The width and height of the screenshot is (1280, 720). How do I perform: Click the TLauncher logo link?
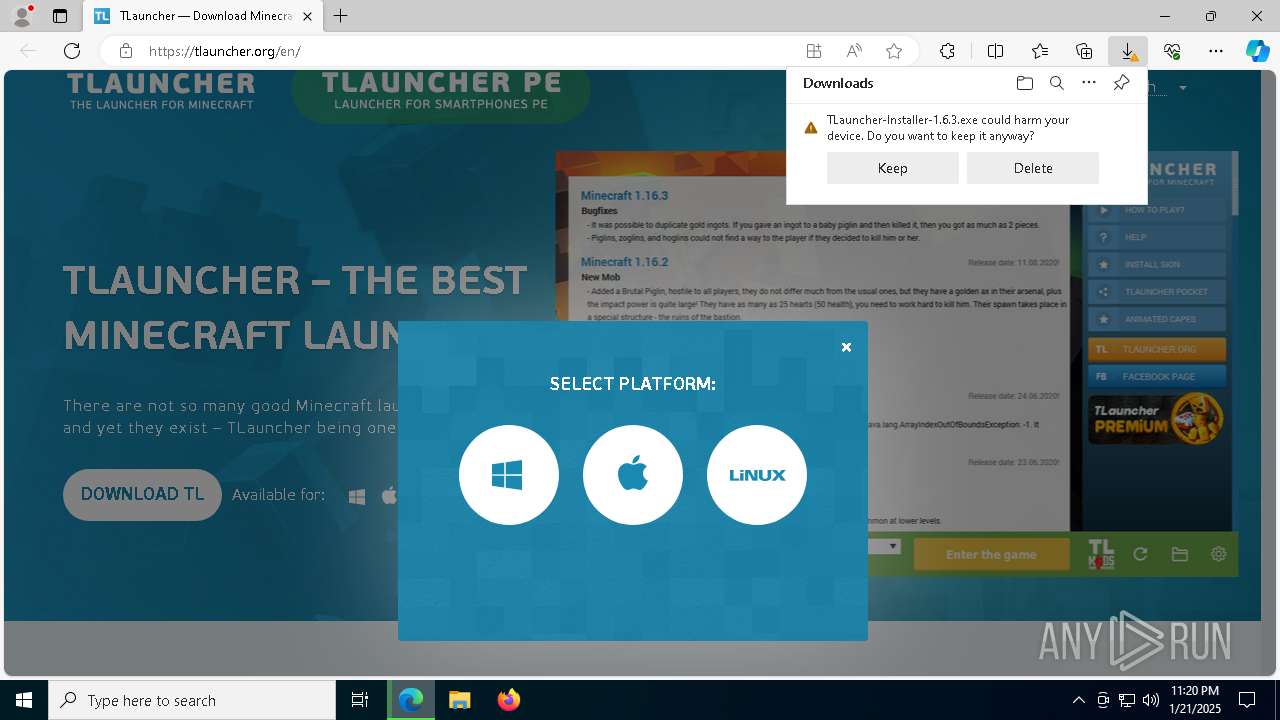[160, 91]
